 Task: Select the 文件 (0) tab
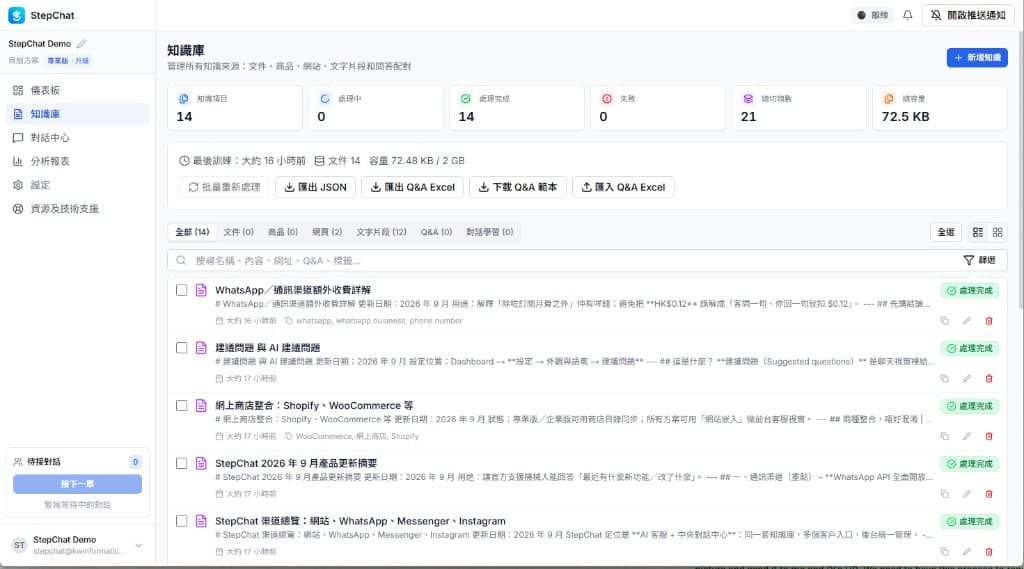click(238, 232)
